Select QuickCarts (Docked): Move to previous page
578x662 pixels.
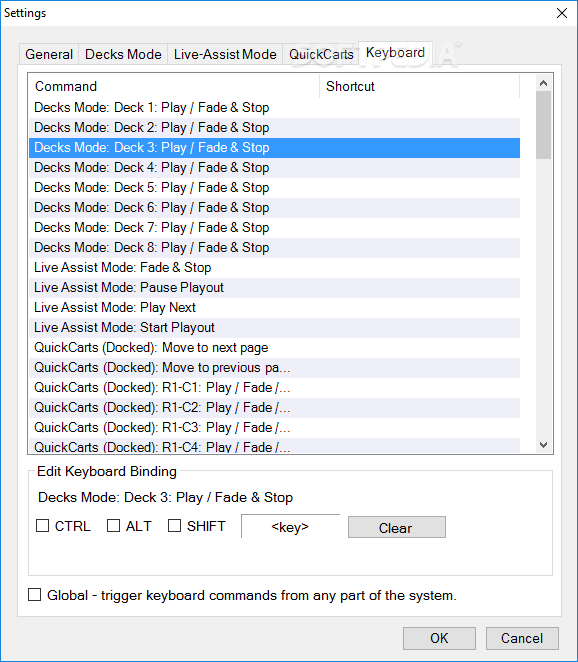pyautogui.click(x=274, y=368)
